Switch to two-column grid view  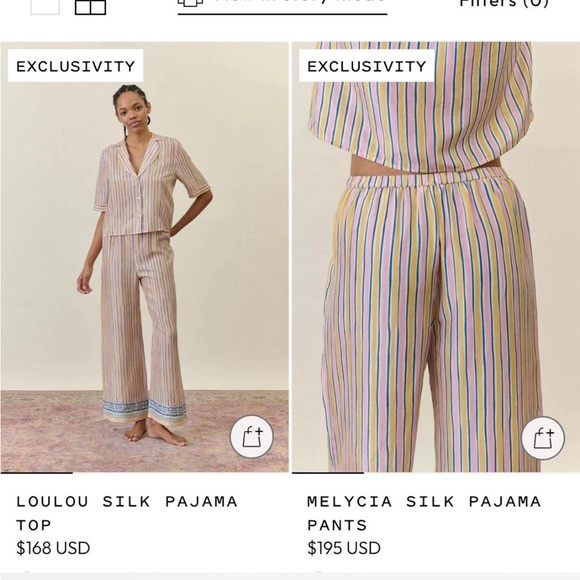tap(90, 7)
